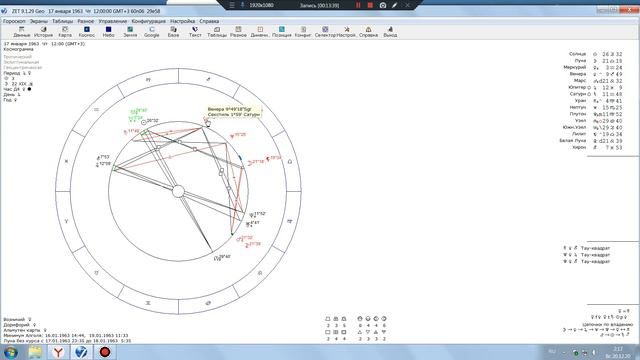640x360 pixels.
Task: Select the Уран row in planet list
Action: [x=599, y=101]
